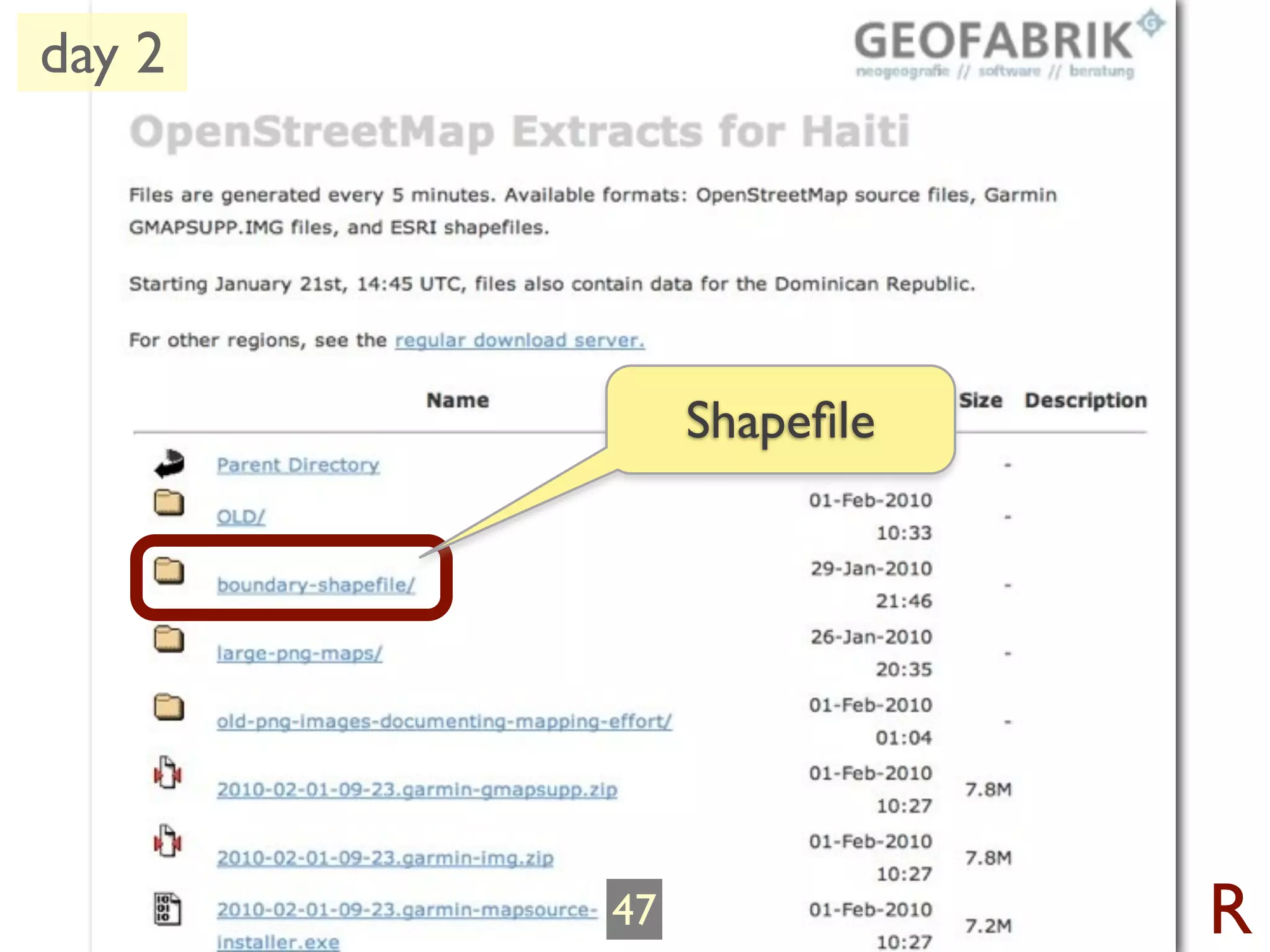Click the Dominican Republic notice text
The height and width of the screenshot is (952, 1270).
point(552,284)
